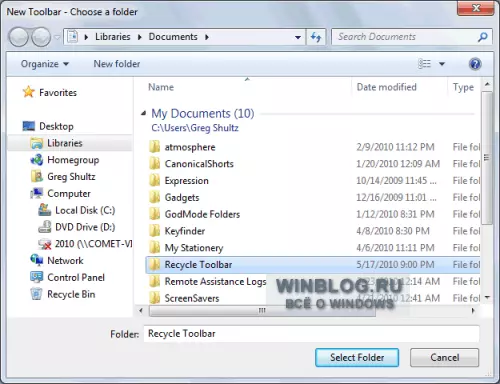The image size is (500, 384).
Task: Click the Refresh button next to address bar
Action: coord(316,37)
